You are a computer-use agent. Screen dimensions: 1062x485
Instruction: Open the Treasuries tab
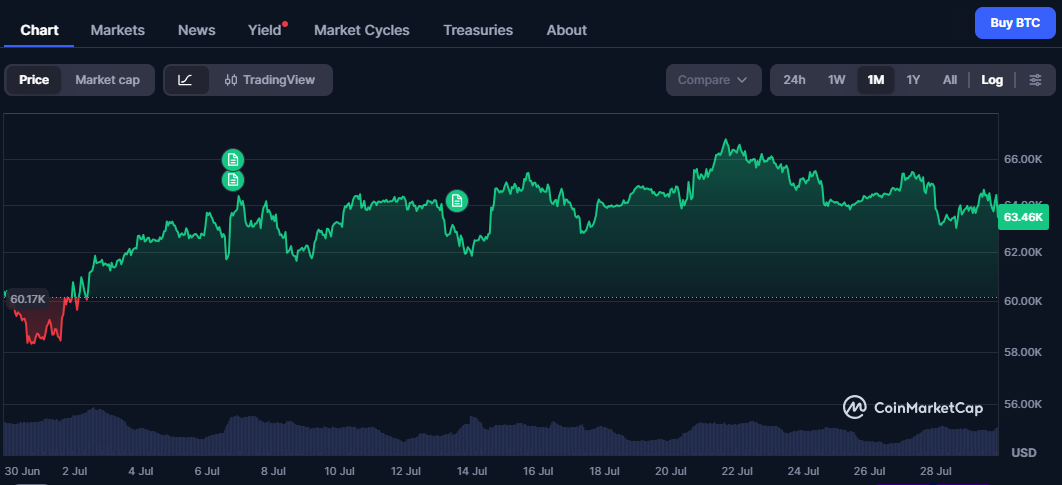coord(478,30)
